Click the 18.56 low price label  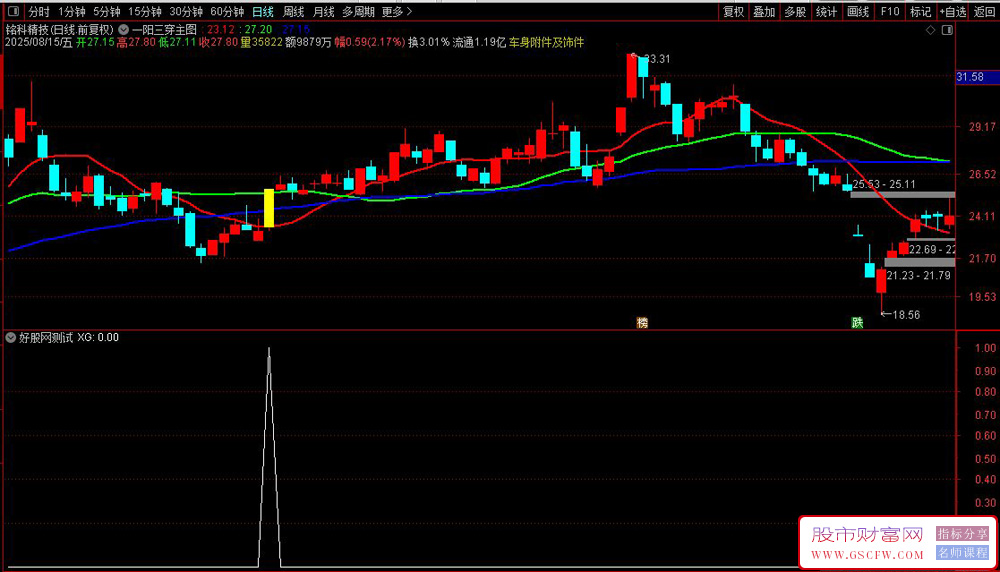906,315
